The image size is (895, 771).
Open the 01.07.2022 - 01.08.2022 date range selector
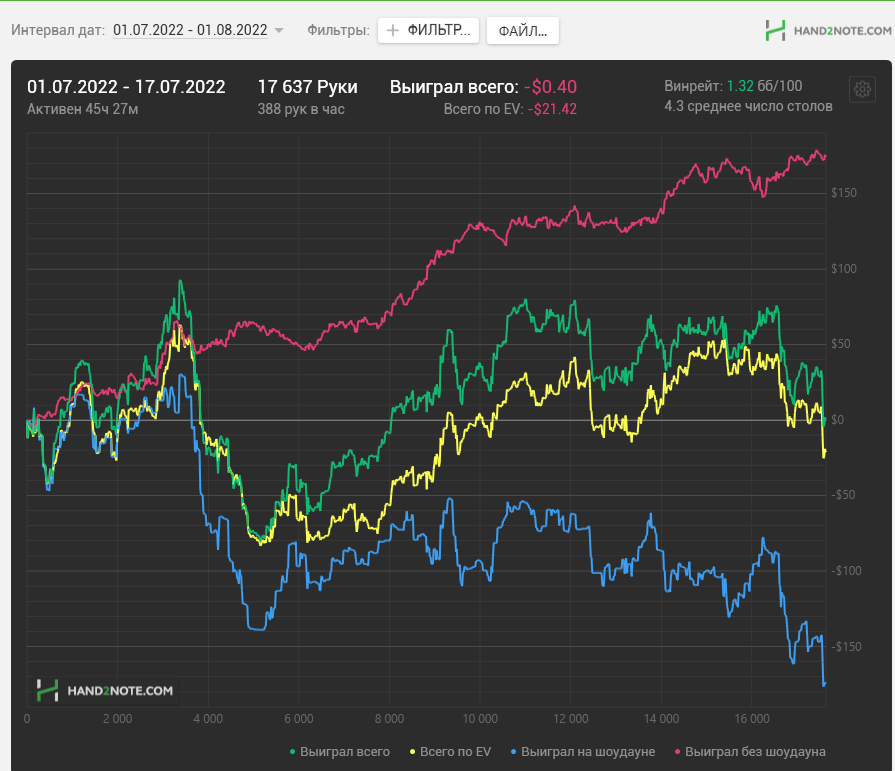coord(190,30)
